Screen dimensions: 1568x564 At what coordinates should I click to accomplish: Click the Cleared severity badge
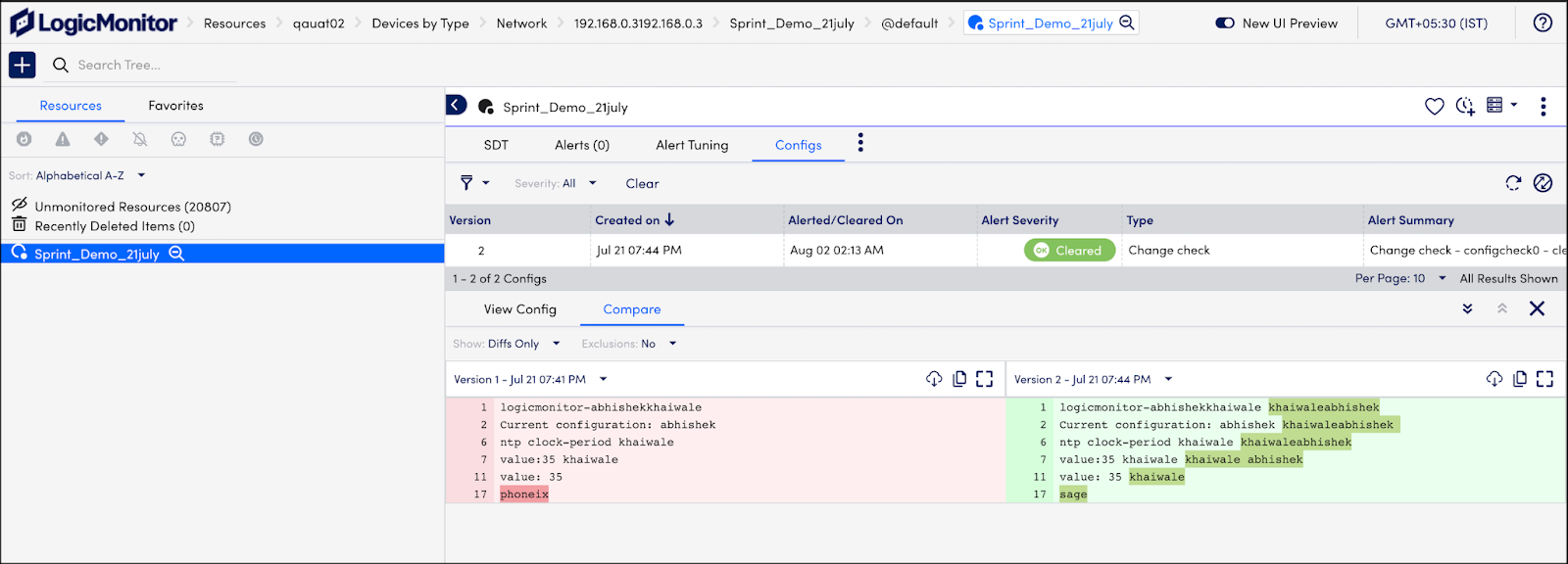click(1069, 251)
